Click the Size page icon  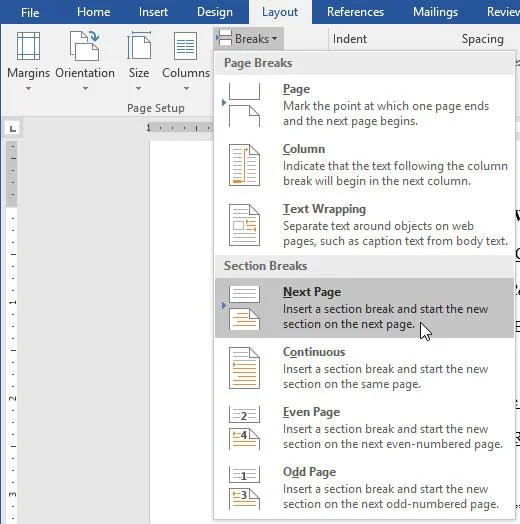(139, 45)
